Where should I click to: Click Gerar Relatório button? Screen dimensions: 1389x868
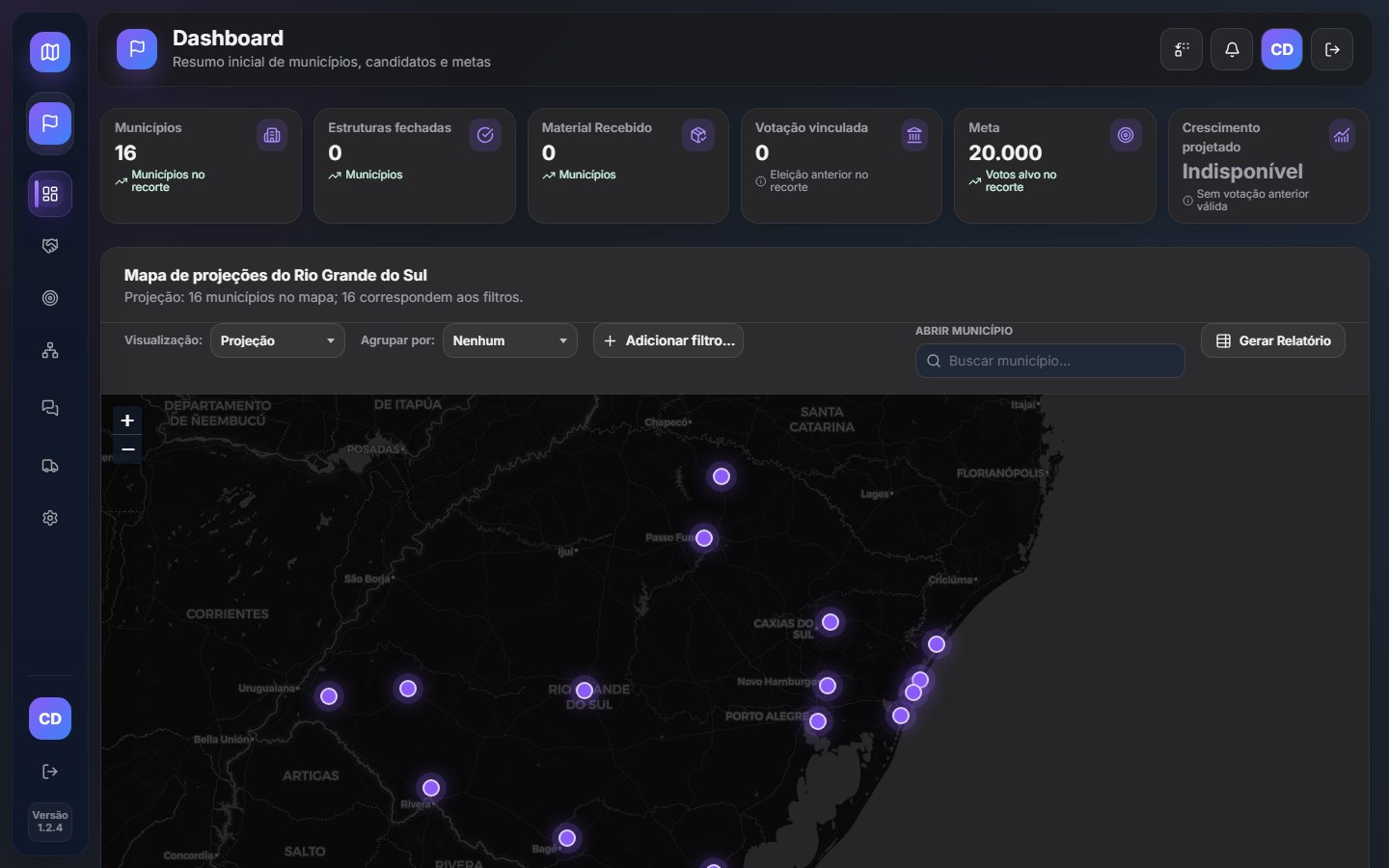pyautogui.click(x=1273, y=340)
